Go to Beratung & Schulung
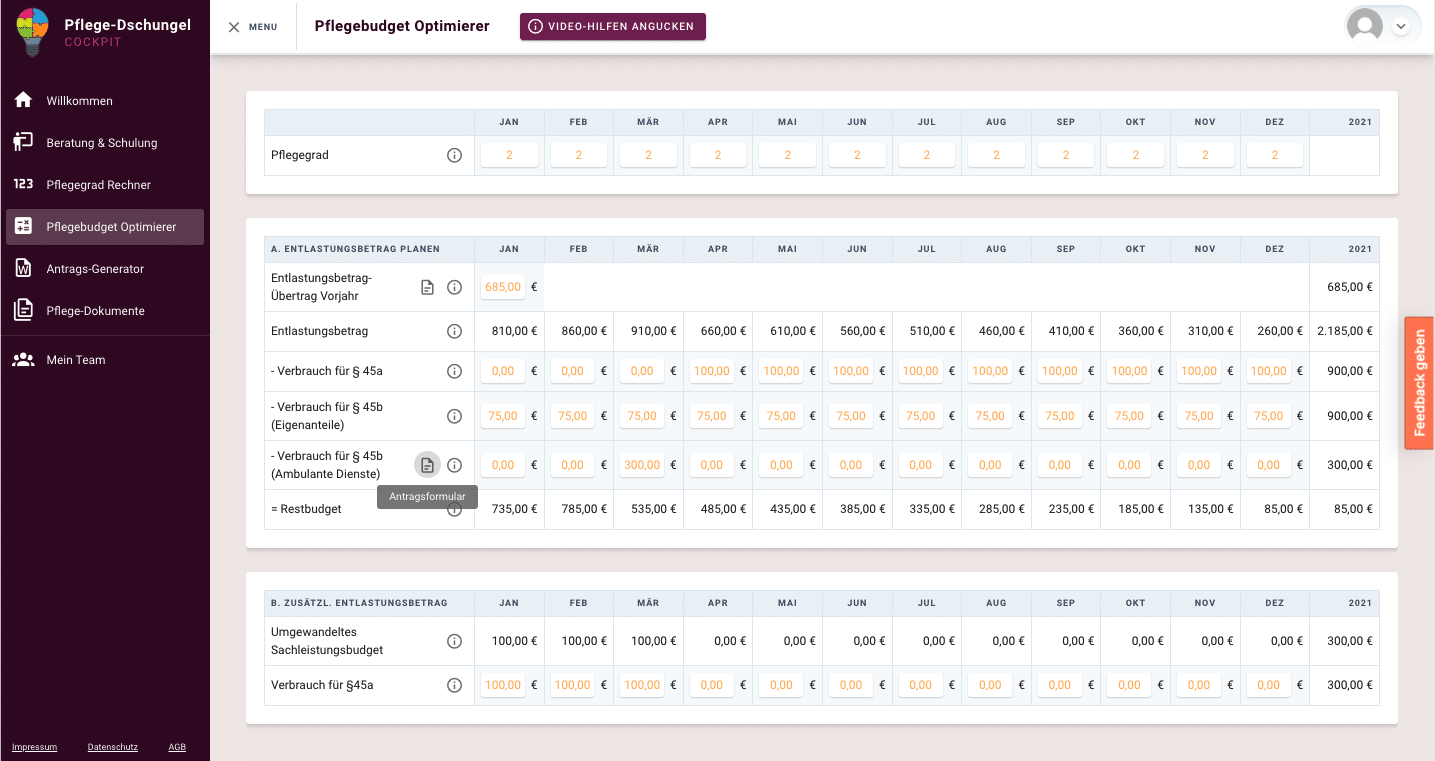The image size is (1435, 761). point(105,142)
